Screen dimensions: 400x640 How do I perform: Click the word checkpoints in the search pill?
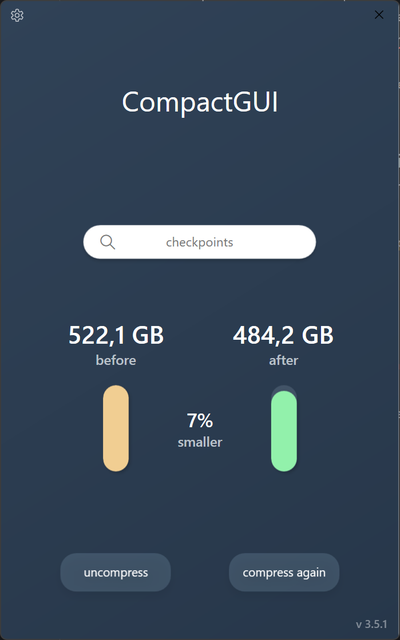pyautogui.click(x=200, y=242)
